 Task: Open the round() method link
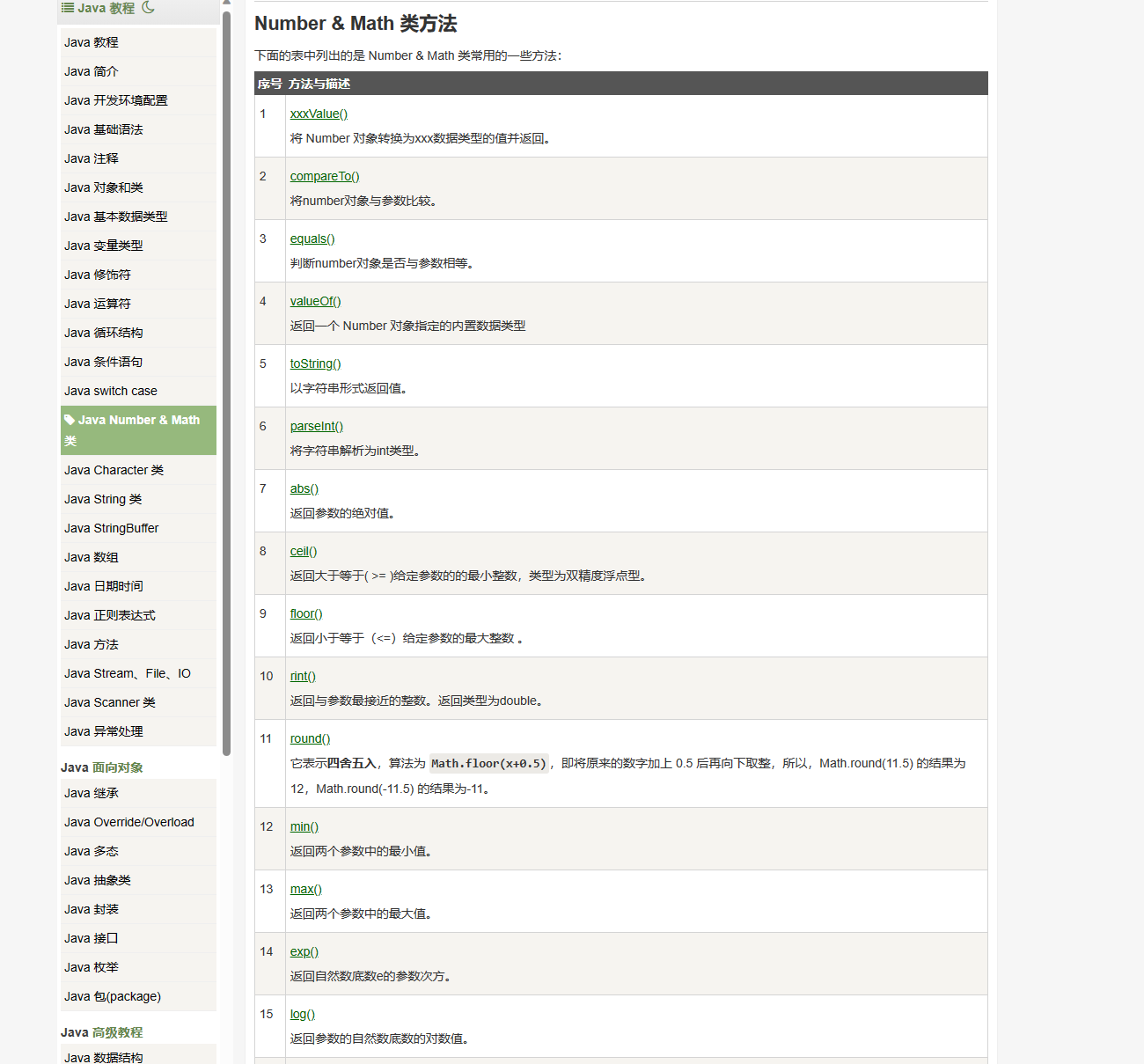coord(311,738)
